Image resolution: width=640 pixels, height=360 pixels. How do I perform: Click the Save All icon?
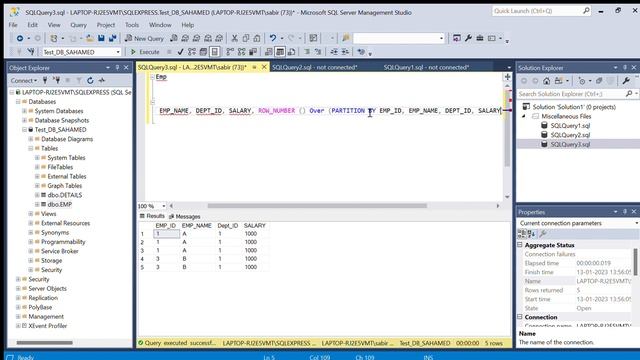point(112,38)
